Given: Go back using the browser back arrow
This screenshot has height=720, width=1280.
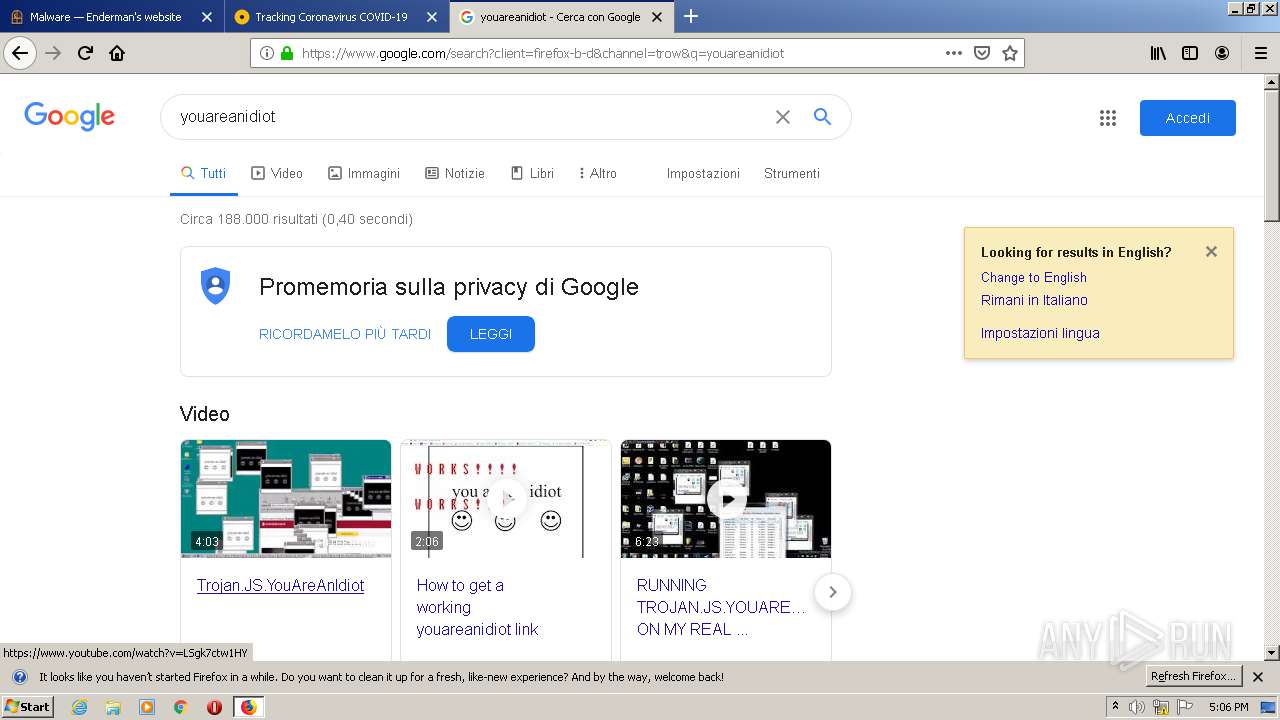Looking at the screenshot, I should (x=20, y=53).
